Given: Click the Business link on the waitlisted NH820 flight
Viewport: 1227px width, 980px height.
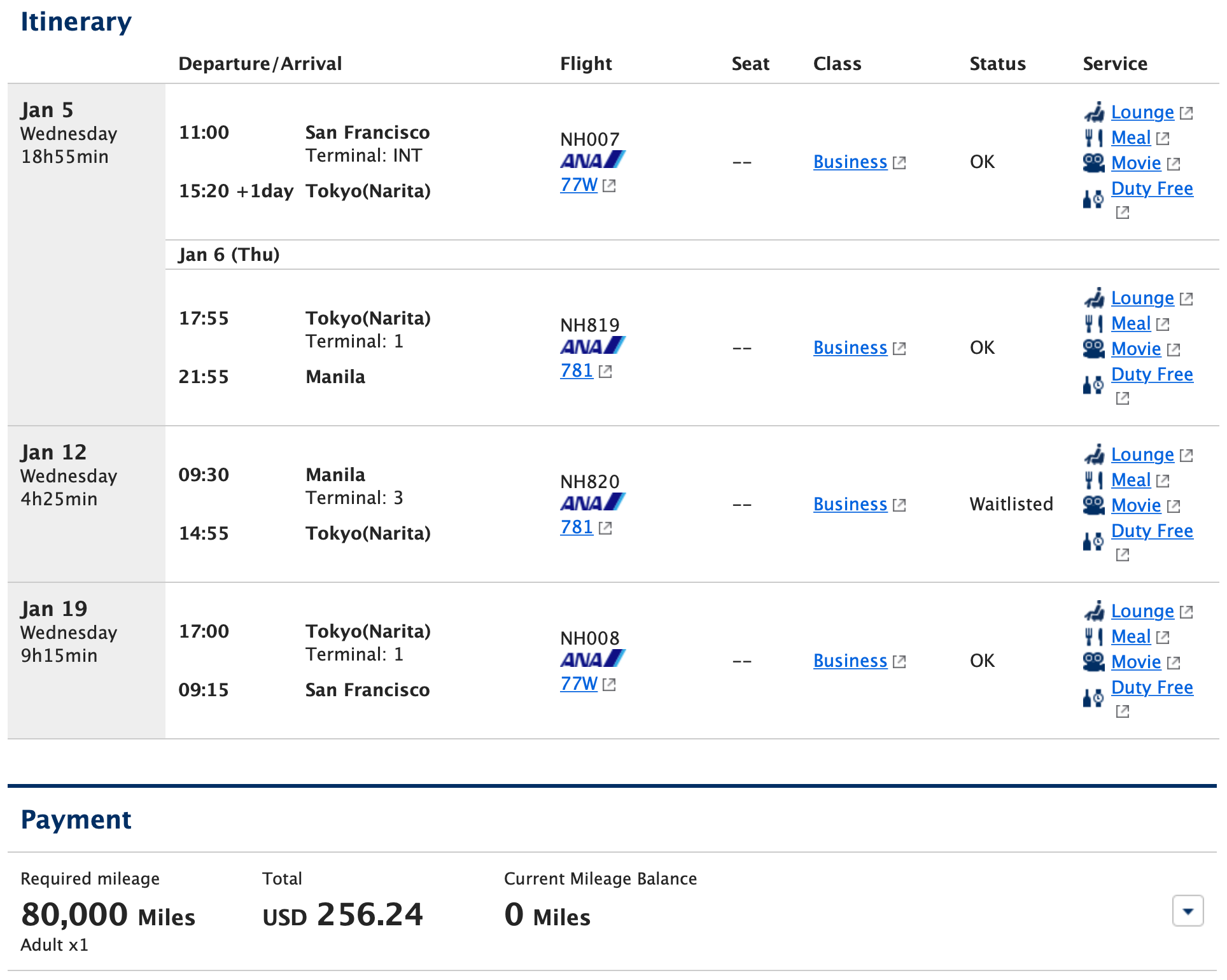Looking at the screenshot, I should pyautogui.click(x=850, y=504).
